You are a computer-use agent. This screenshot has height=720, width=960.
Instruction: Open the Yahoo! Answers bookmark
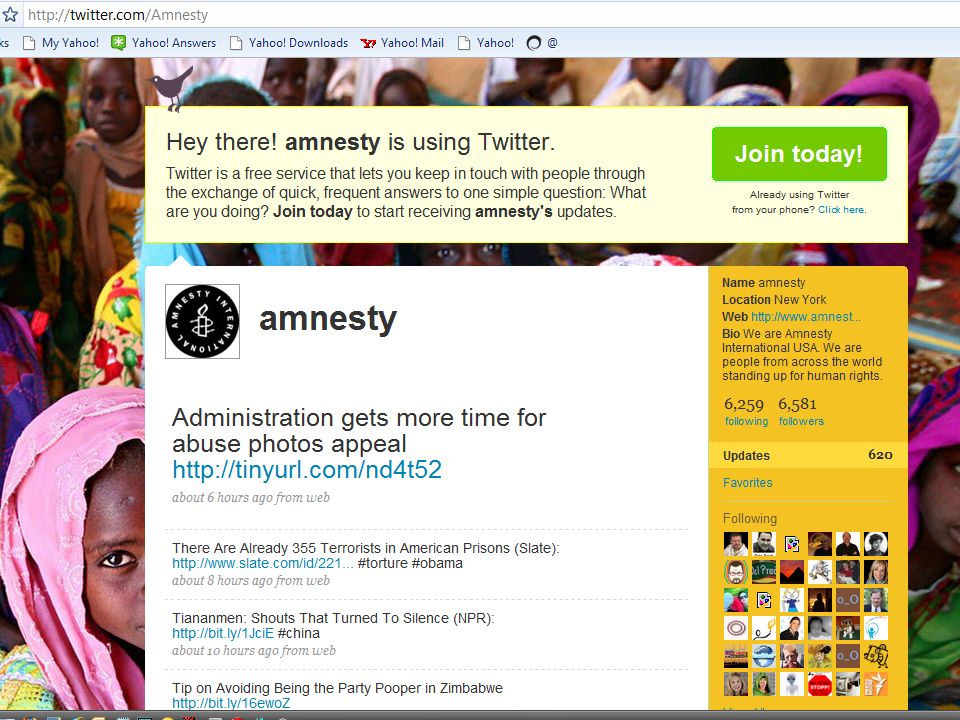pyautogui.click(x=163, y=43)
